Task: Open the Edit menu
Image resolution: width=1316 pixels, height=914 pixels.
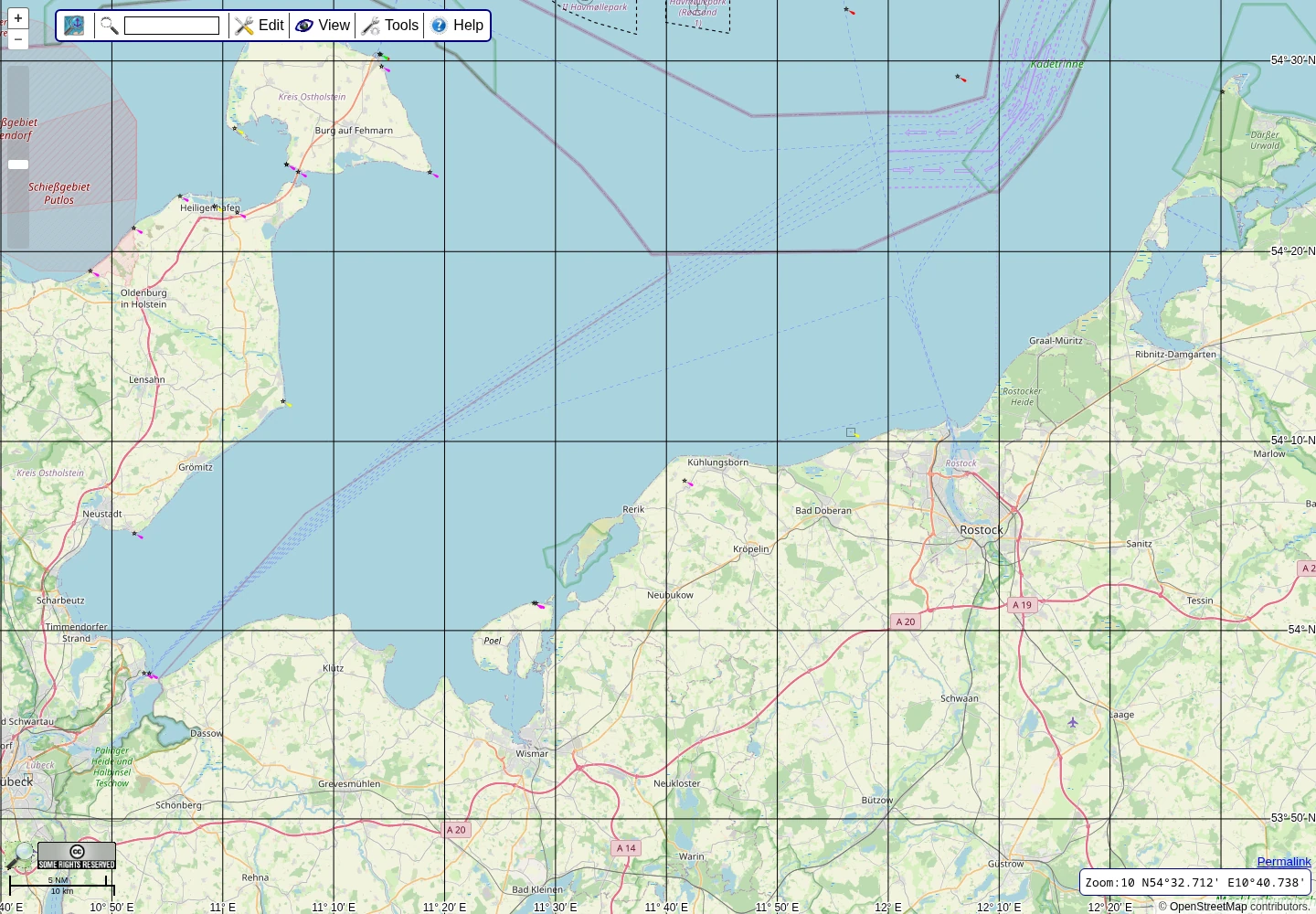Action: [260, 26]
